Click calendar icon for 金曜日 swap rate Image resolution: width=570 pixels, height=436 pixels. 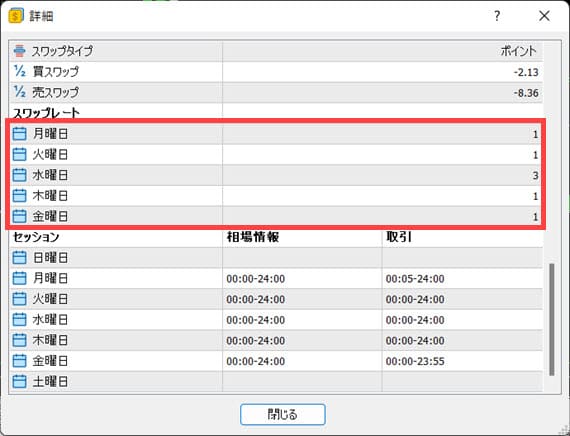(19, 216)
